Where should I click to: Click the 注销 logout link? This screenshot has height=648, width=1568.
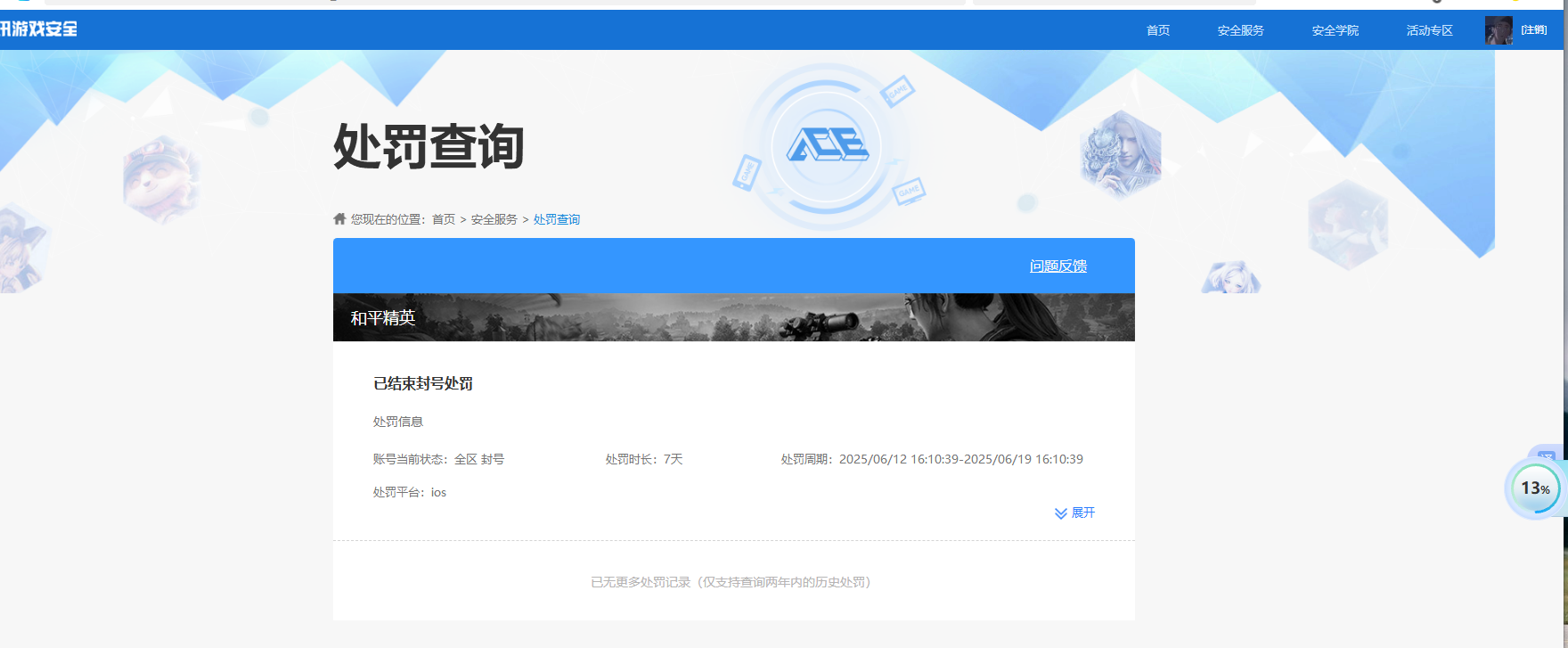click(x=1533, y=30)
